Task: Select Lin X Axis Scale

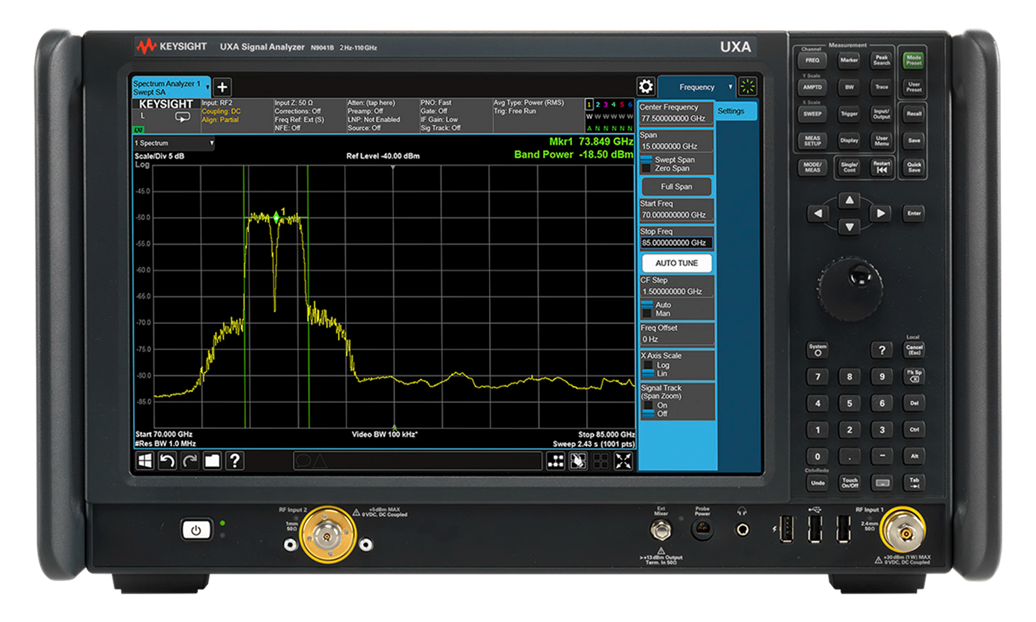Action: pos(656,373)
